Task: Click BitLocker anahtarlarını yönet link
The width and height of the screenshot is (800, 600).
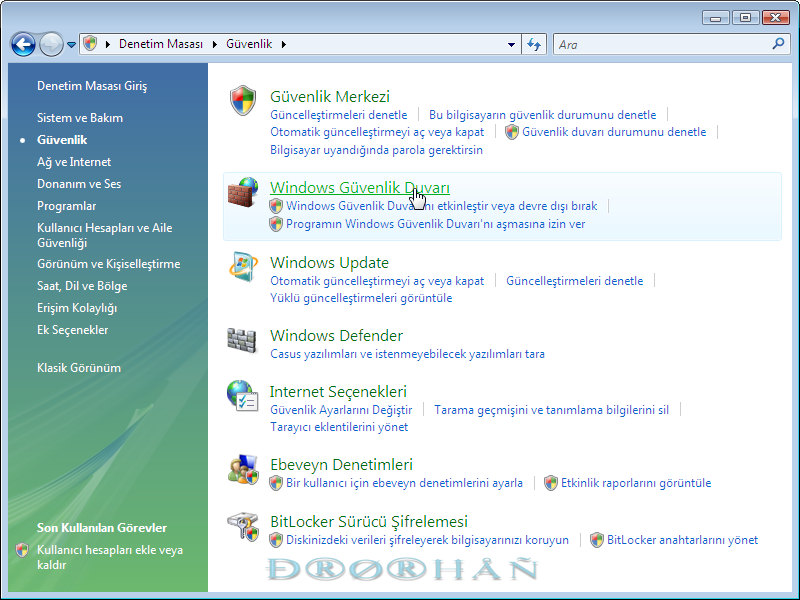Action: coord(683,540)
